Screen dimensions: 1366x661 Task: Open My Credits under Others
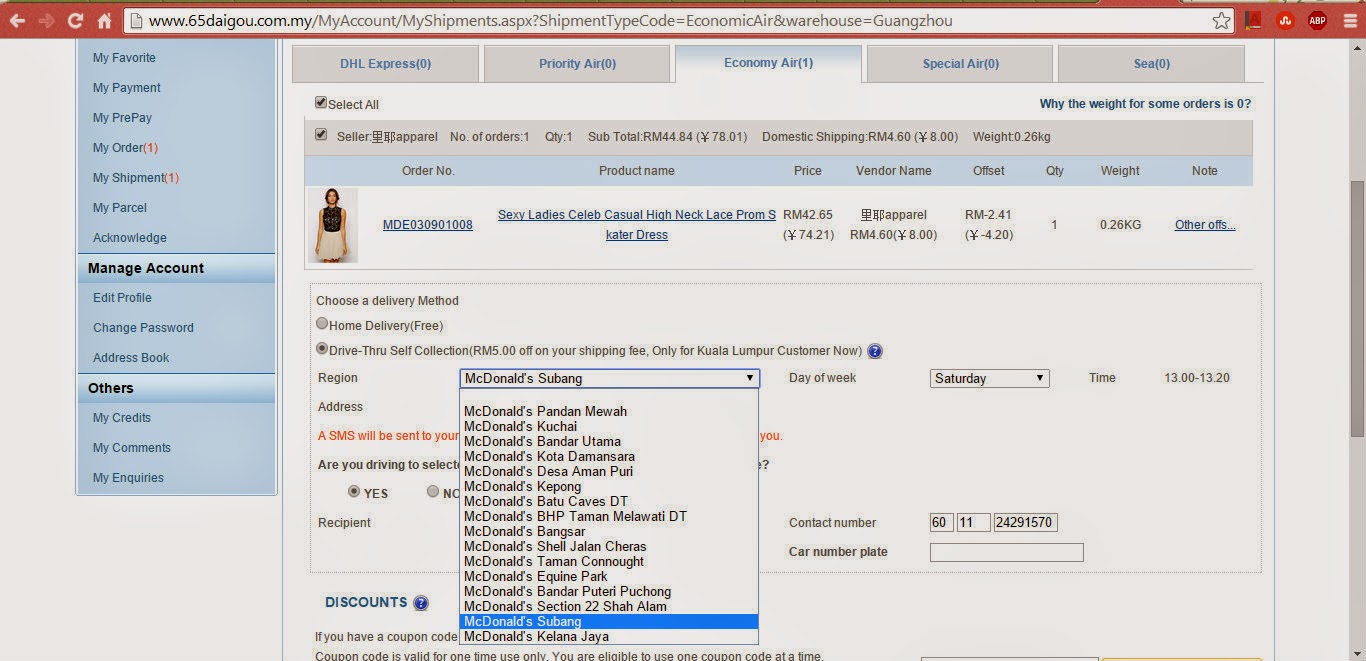122,418
